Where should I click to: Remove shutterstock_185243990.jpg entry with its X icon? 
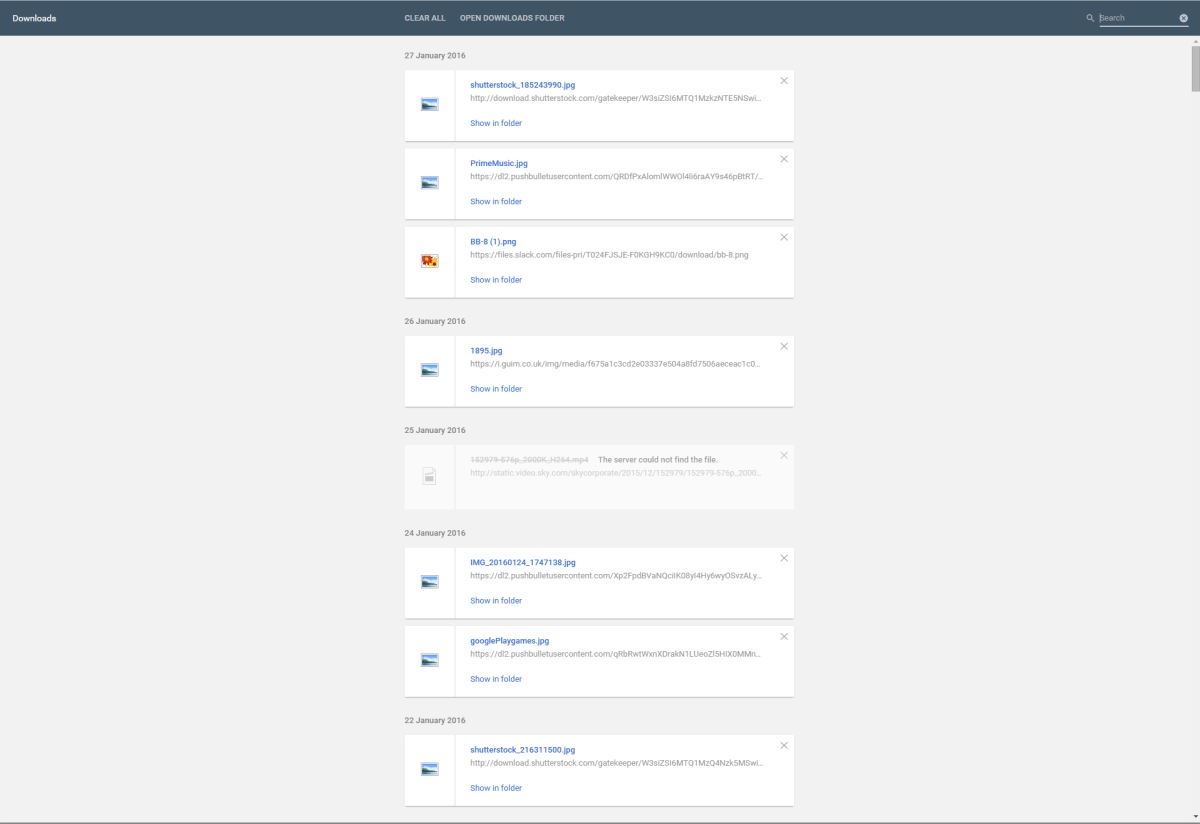click(x=784, y=81)
